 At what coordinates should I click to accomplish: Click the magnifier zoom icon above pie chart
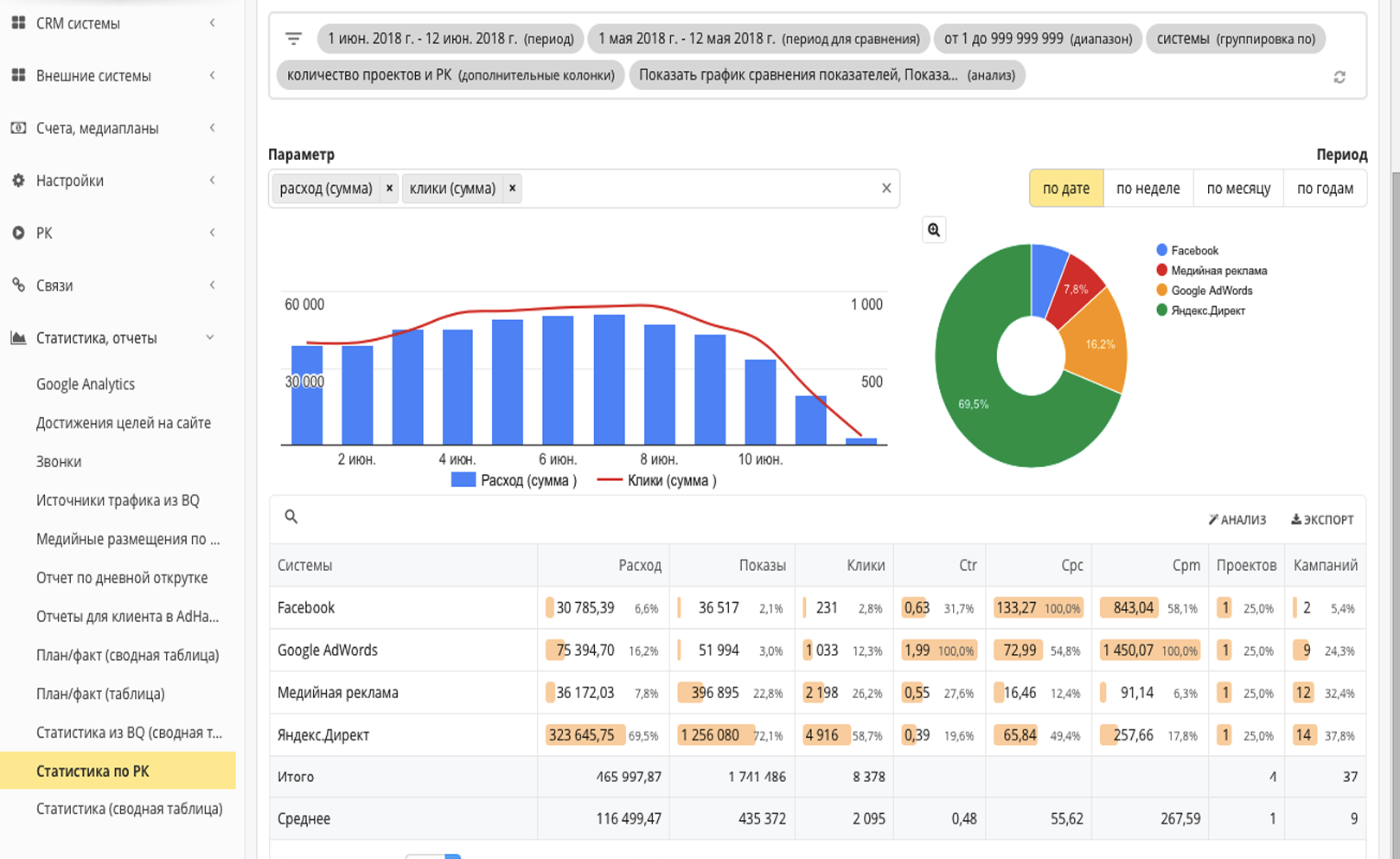coord(934,230)
